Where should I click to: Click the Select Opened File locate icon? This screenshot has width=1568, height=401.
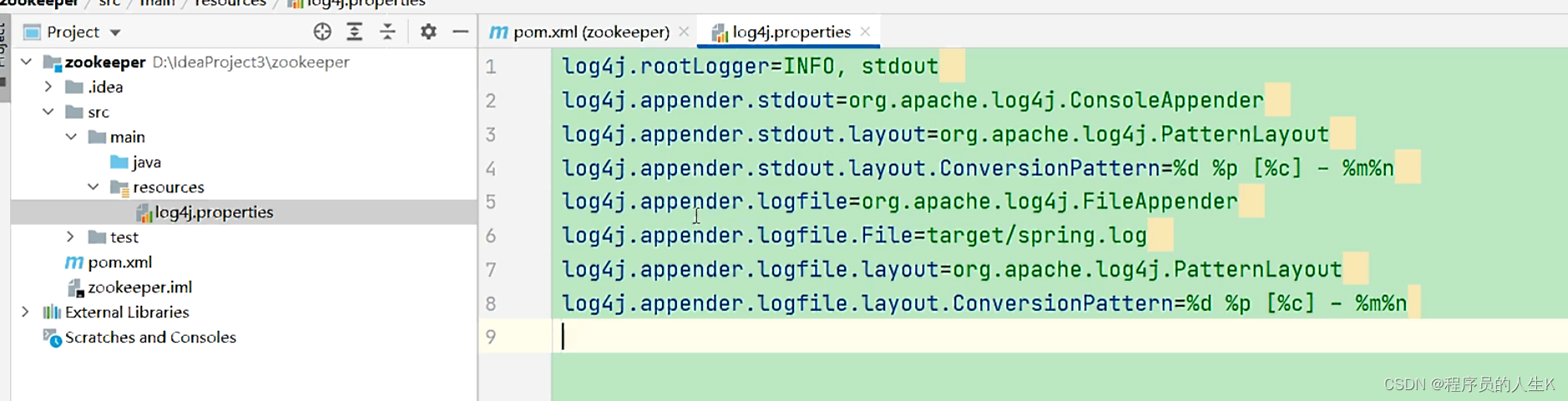point(322,32)
